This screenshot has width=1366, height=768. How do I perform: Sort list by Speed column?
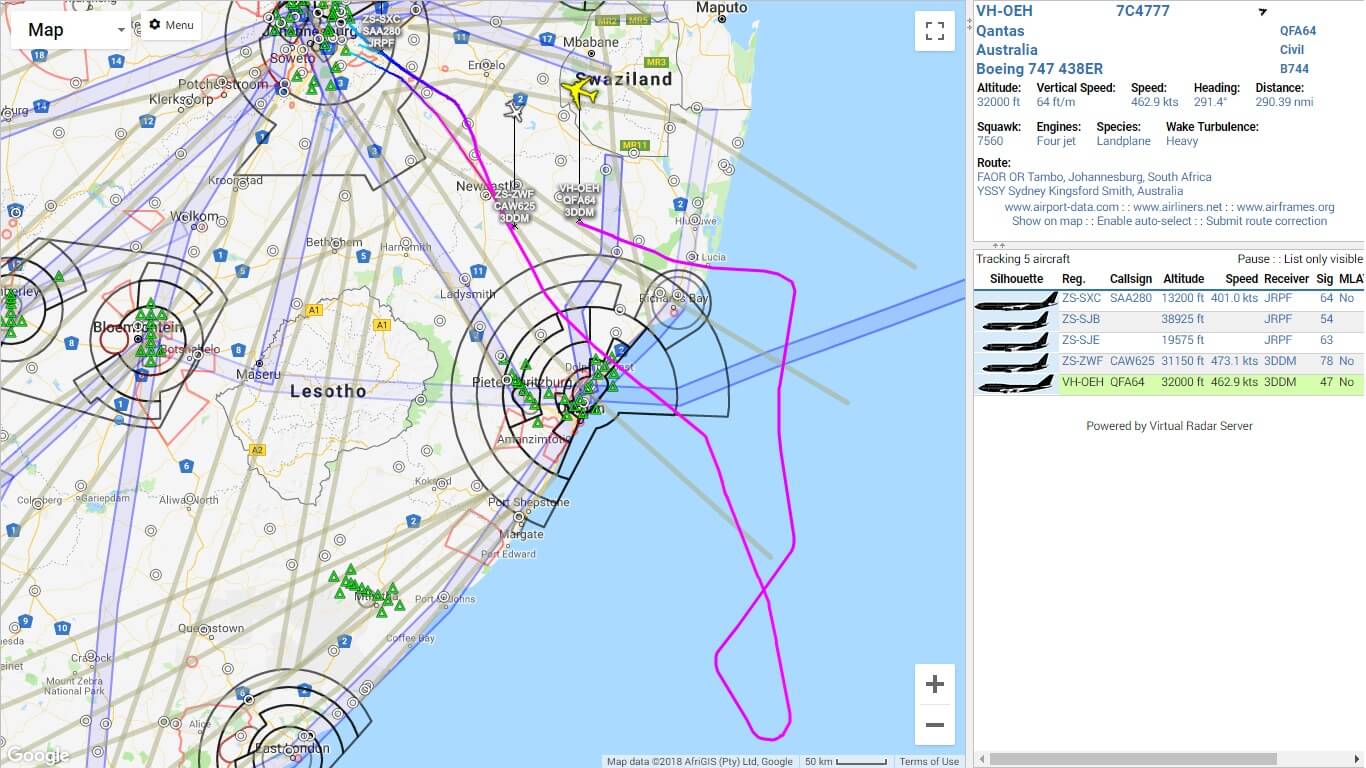(x=1241, y=279)
